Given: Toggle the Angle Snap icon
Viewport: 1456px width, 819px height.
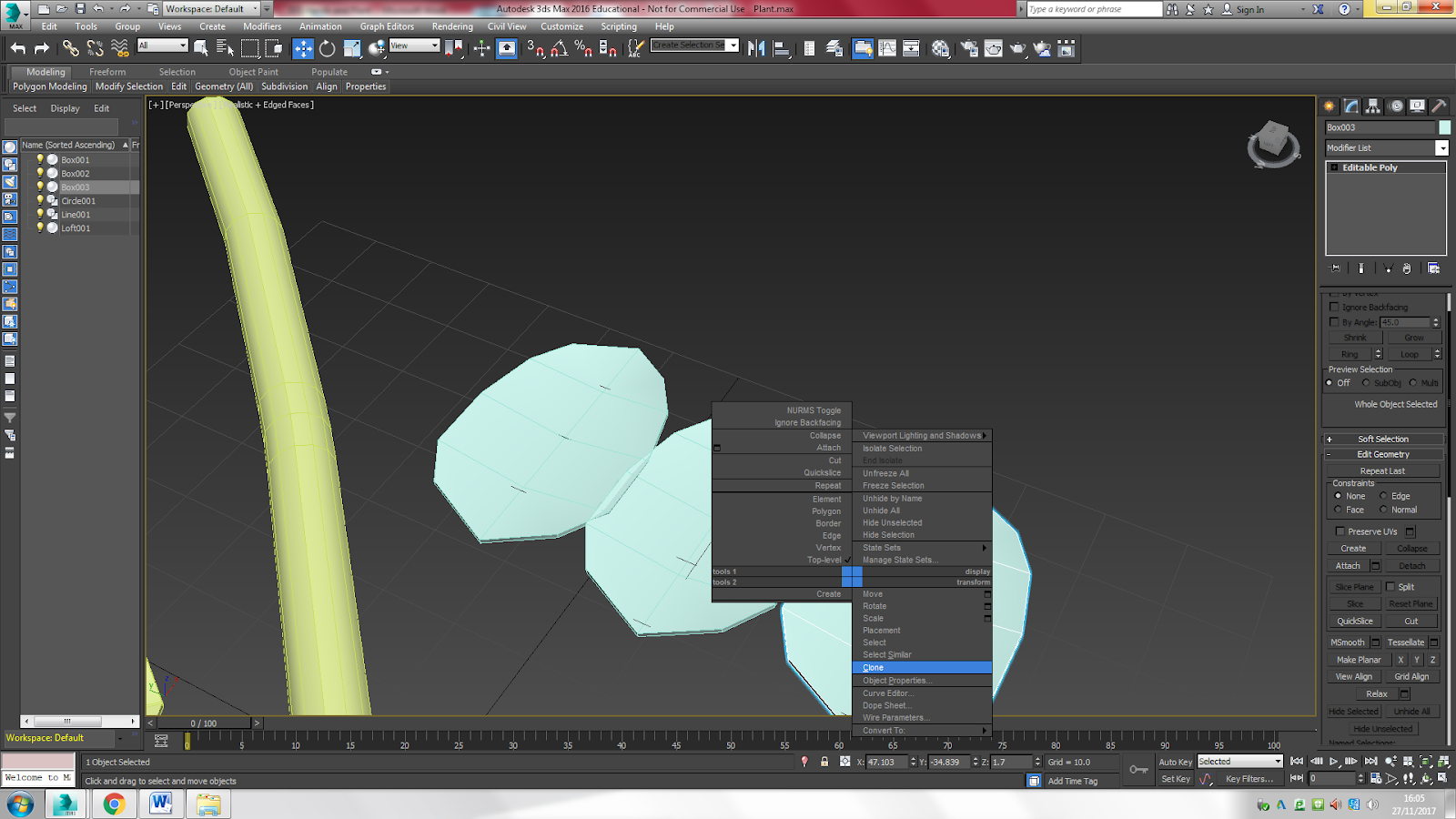Looking at the screenshot, I should pyautogui.click(x=560, y=48).
